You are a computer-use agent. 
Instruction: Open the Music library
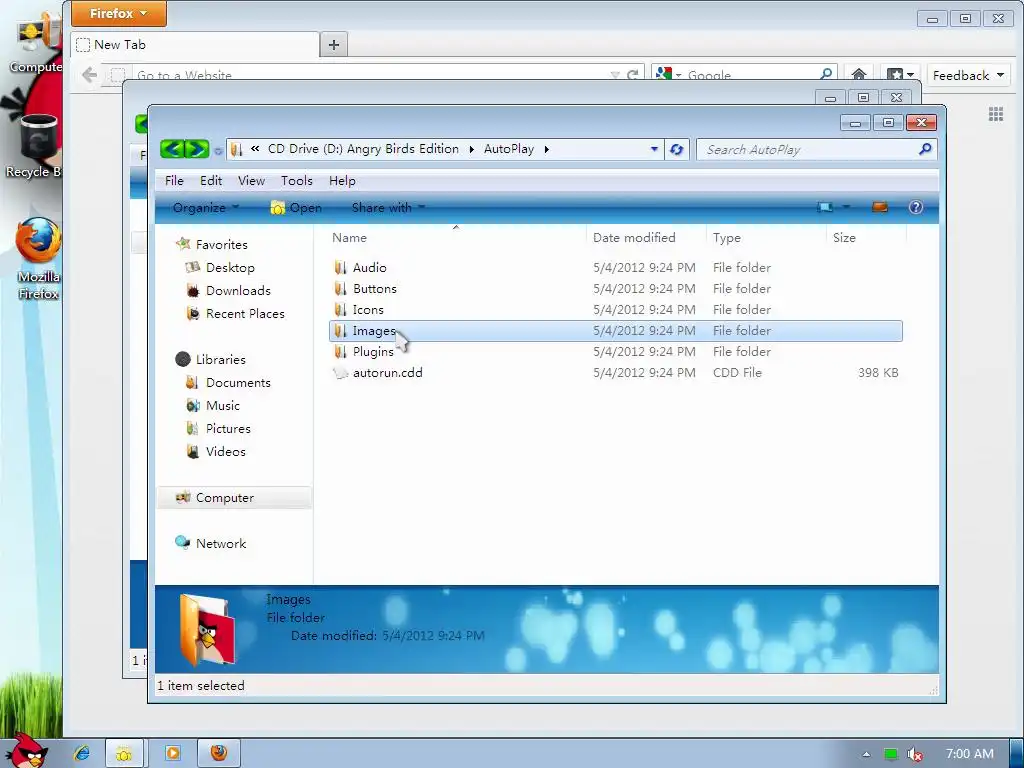(x=223, y=406)
